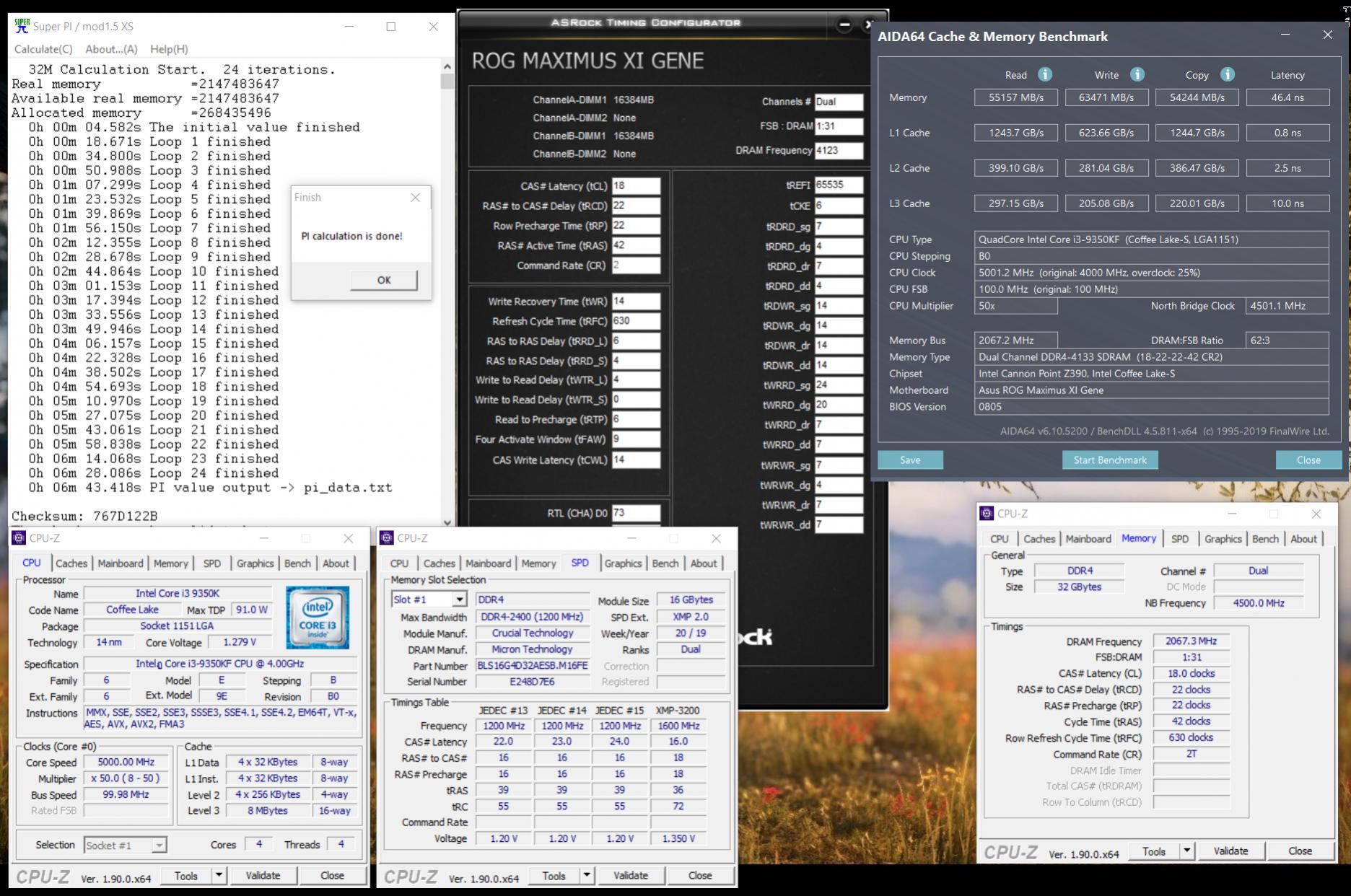Switch to Caches tab in CPU tab CPU-Z window
The width and height of the screenshot is (1351, 896).
[71, 563]
